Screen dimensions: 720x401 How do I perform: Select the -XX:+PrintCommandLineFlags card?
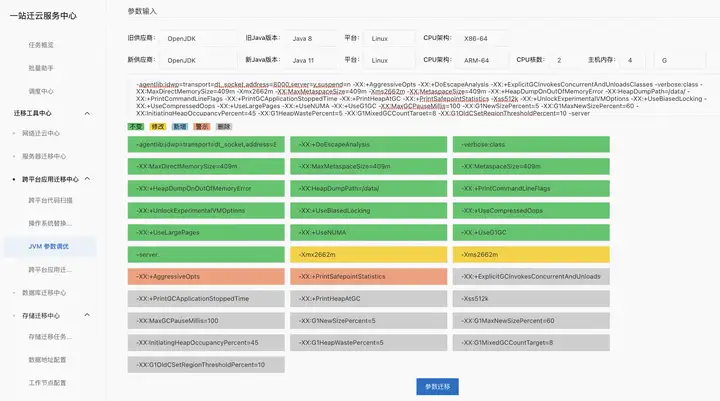tap(531, 188)
